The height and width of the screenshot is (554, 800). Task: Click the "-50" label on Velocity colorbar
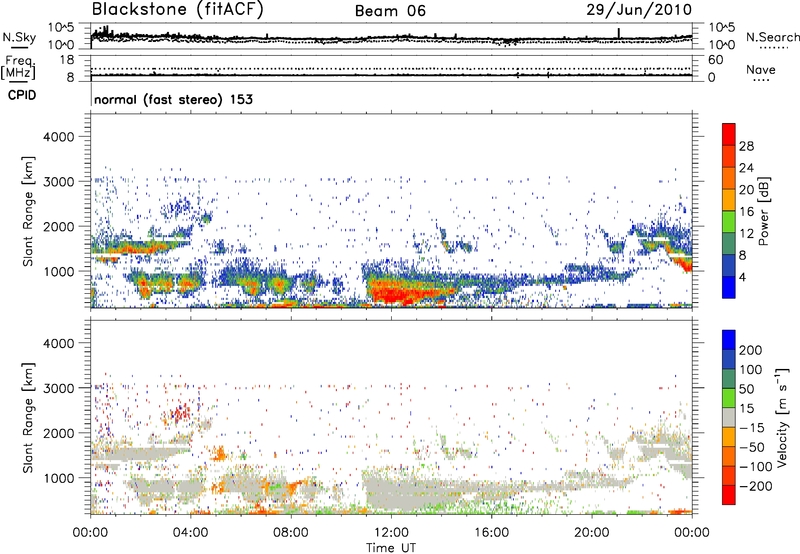click(751, 447)
